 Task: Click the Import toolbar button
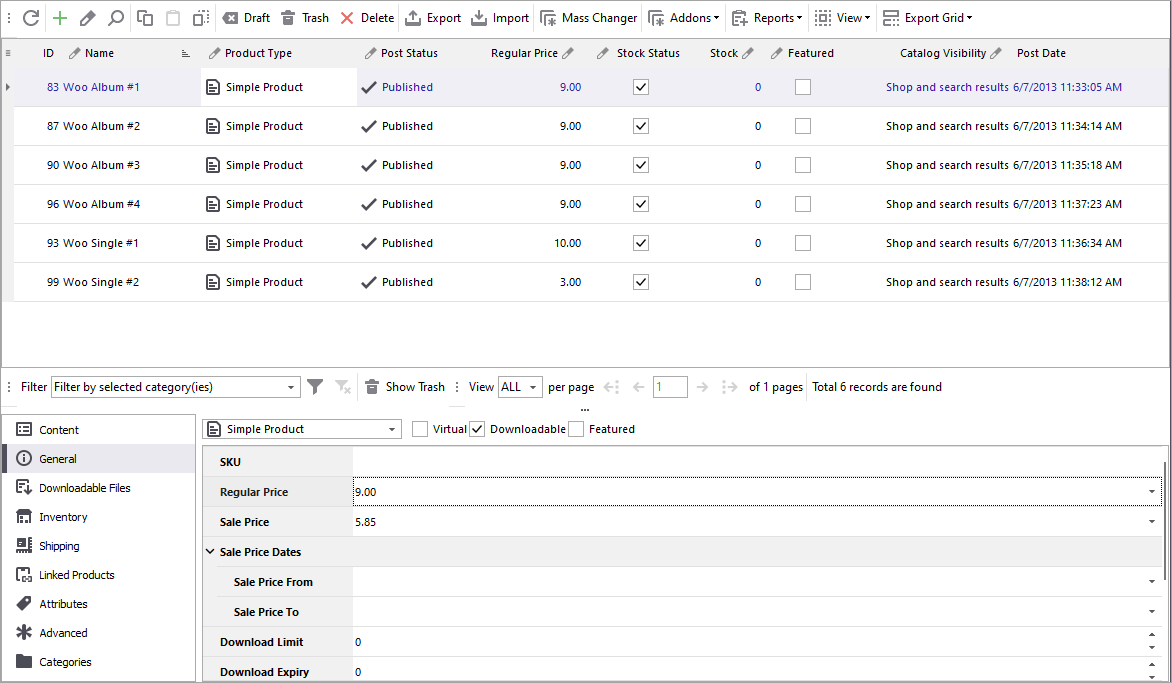[x=500, y=18]
